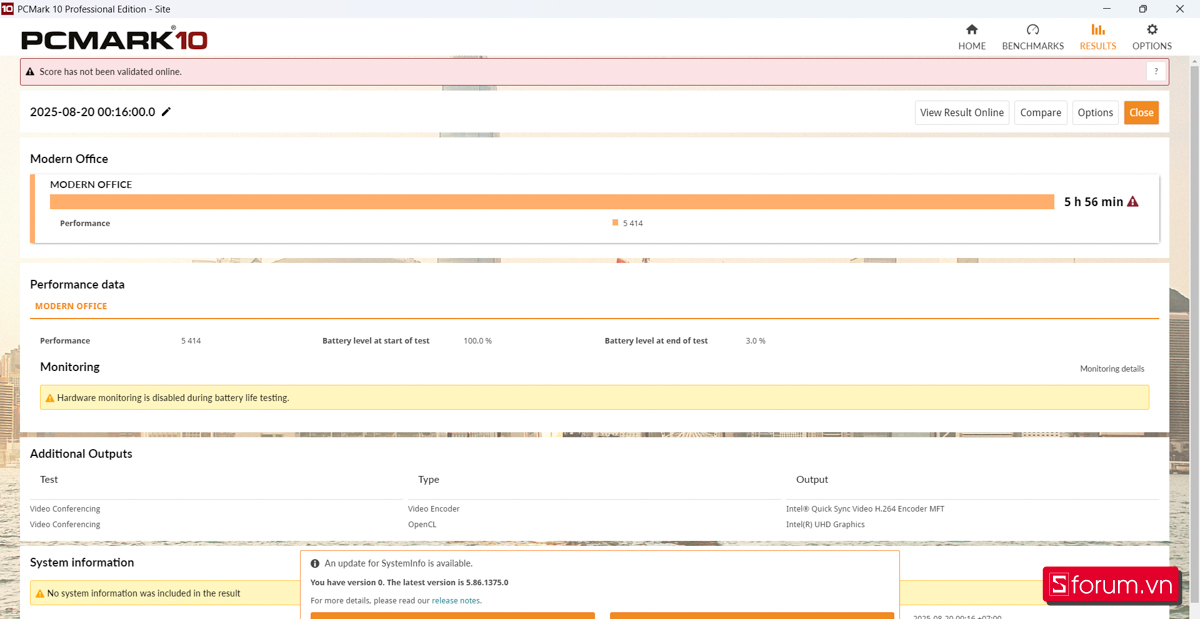Click the MODERN OFFICE card title

[x=91, y=185]
